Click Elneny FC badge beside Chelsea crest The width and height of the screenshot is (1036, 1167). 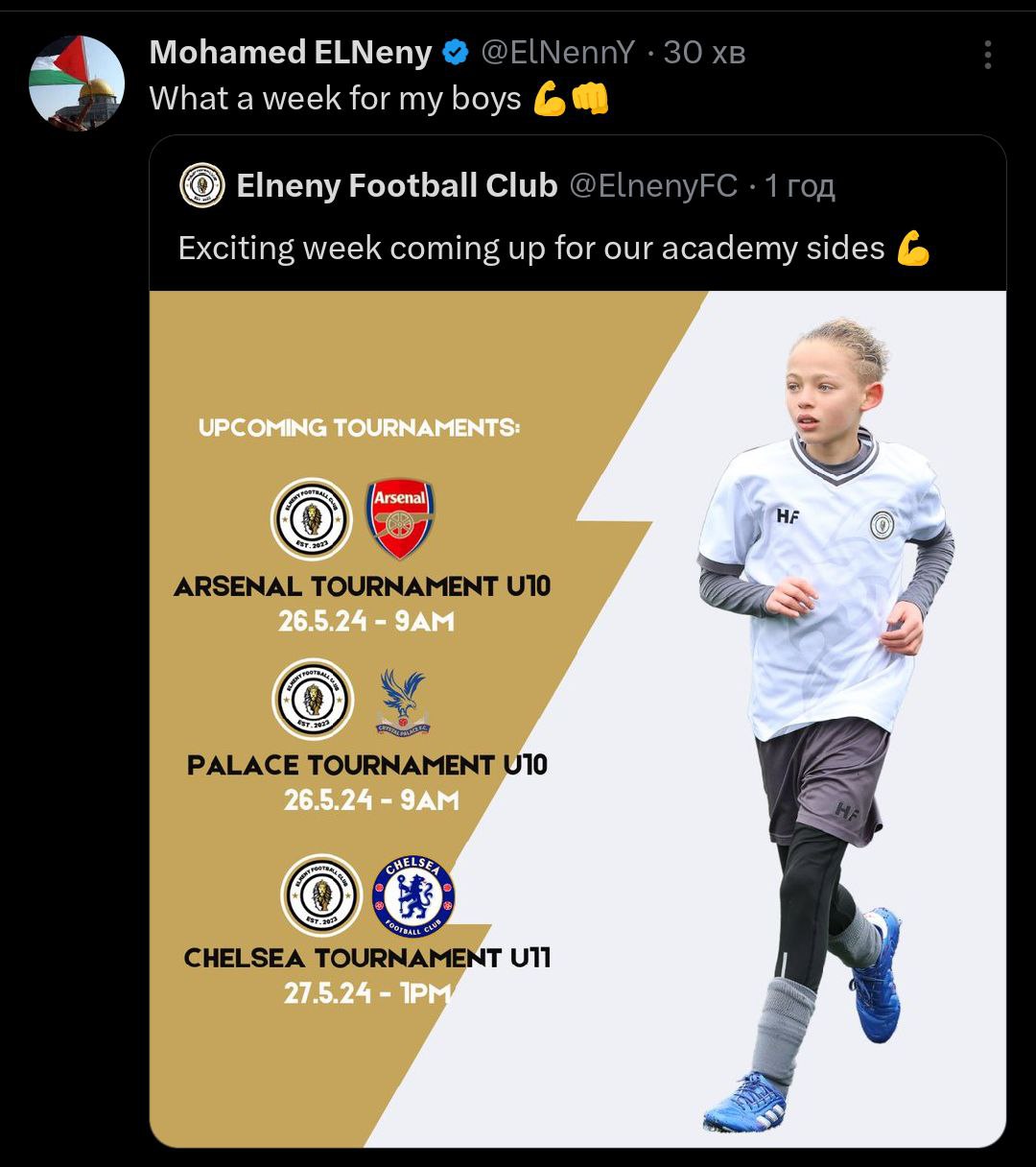click(321, 896)
